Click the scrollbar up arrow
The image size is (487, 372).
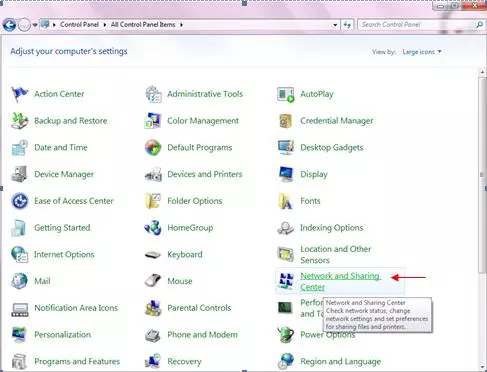click(x=482, y=72)
